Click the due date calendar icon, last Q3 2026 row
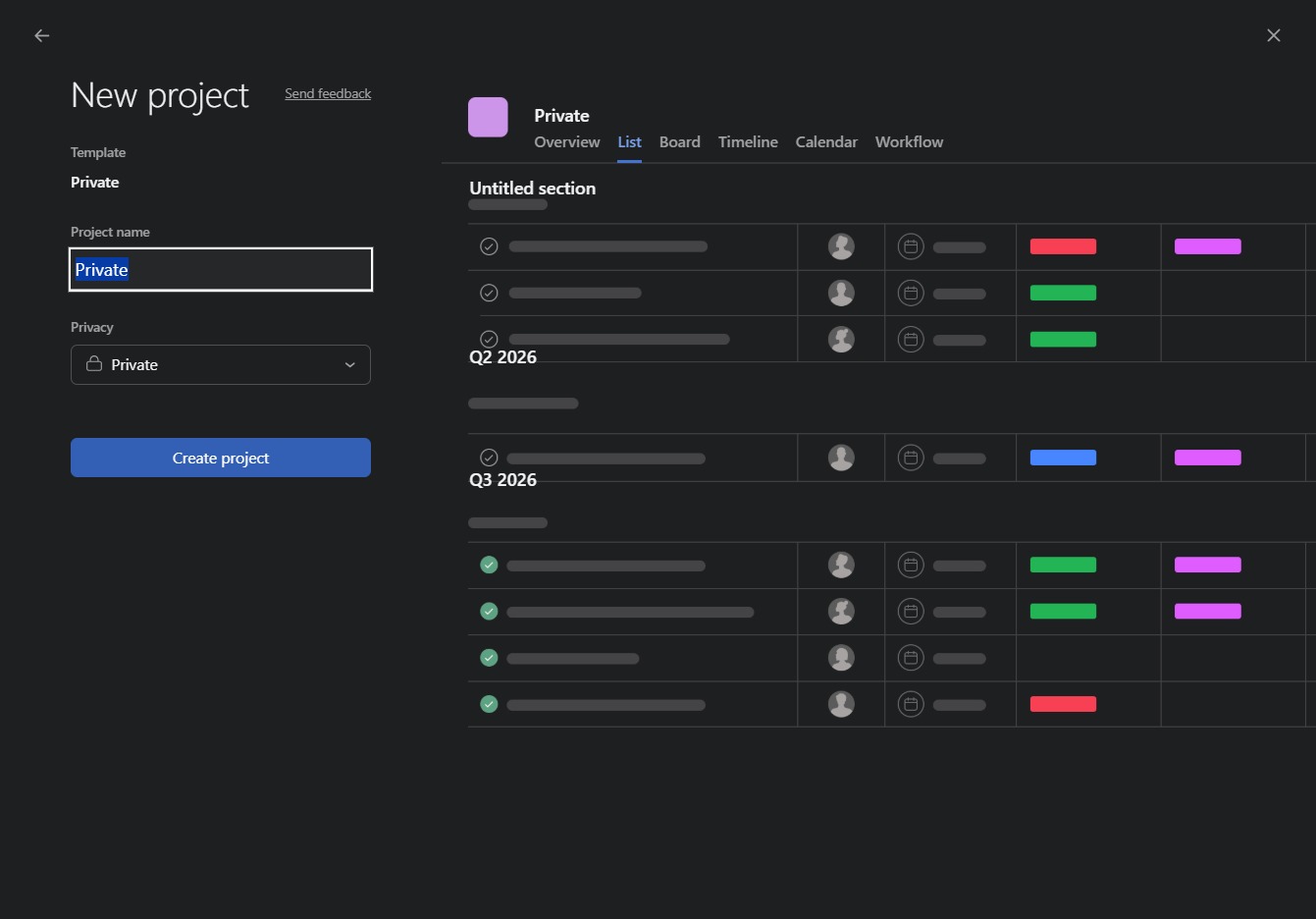The height and width of the screenshot is (919, 1316). tap(911, 704)
